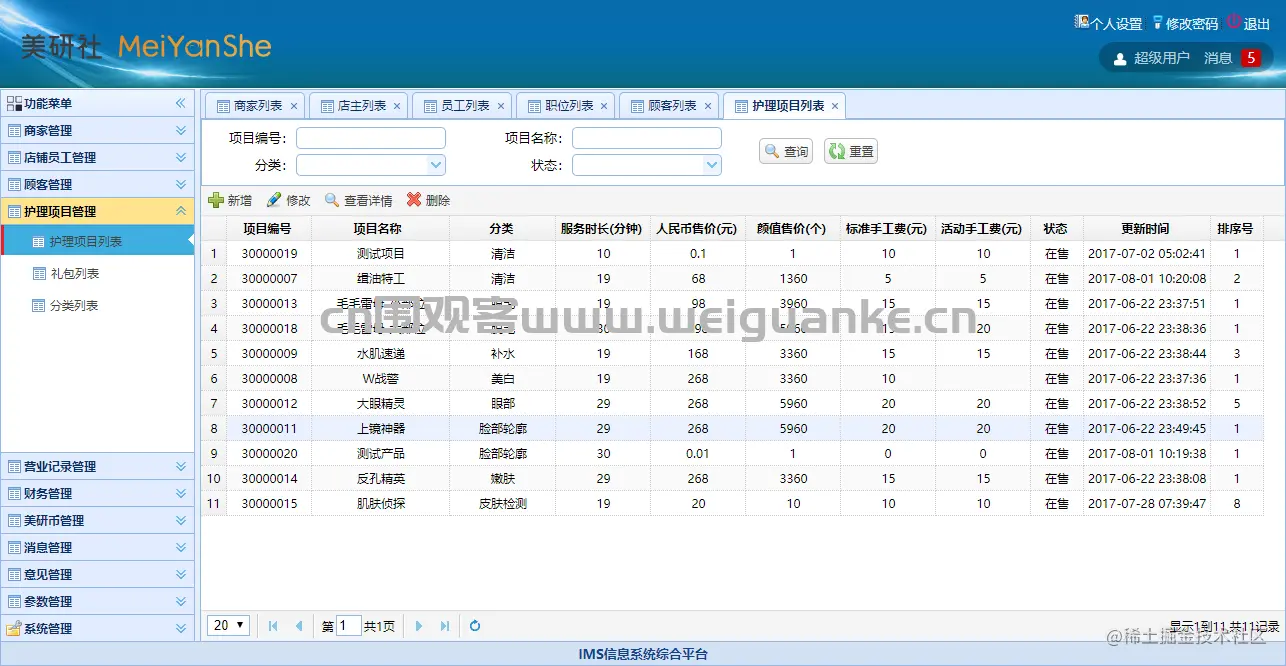This screenshot has height=666, width=1286.
Task: Select the 护理项目列表 tab
Action: pos(785,105)
